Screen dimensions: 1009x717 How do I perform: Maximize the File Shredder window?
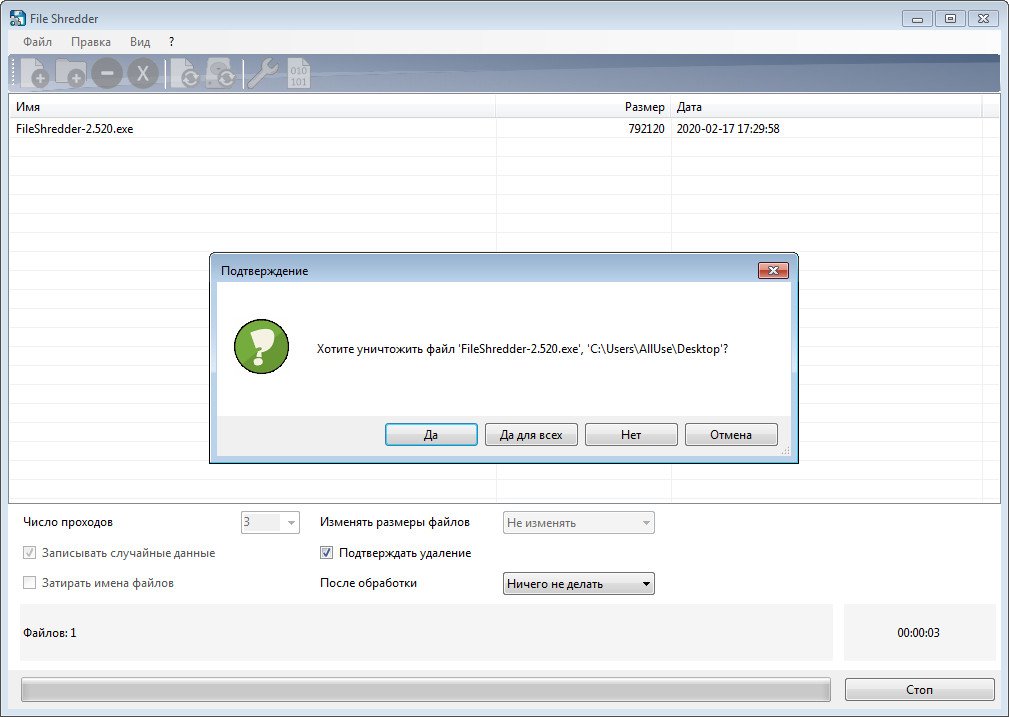point(950,19)
